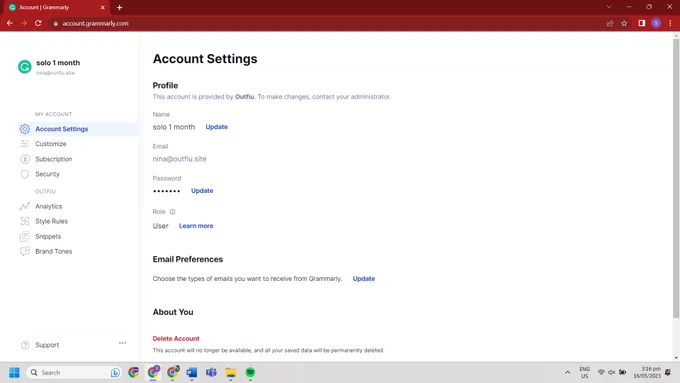The height and width of the screenshot is (383, 680).
Task: Click the email text nina@outfiu.site in Profile
Action: pyautogui.click(x=180, y=159)
